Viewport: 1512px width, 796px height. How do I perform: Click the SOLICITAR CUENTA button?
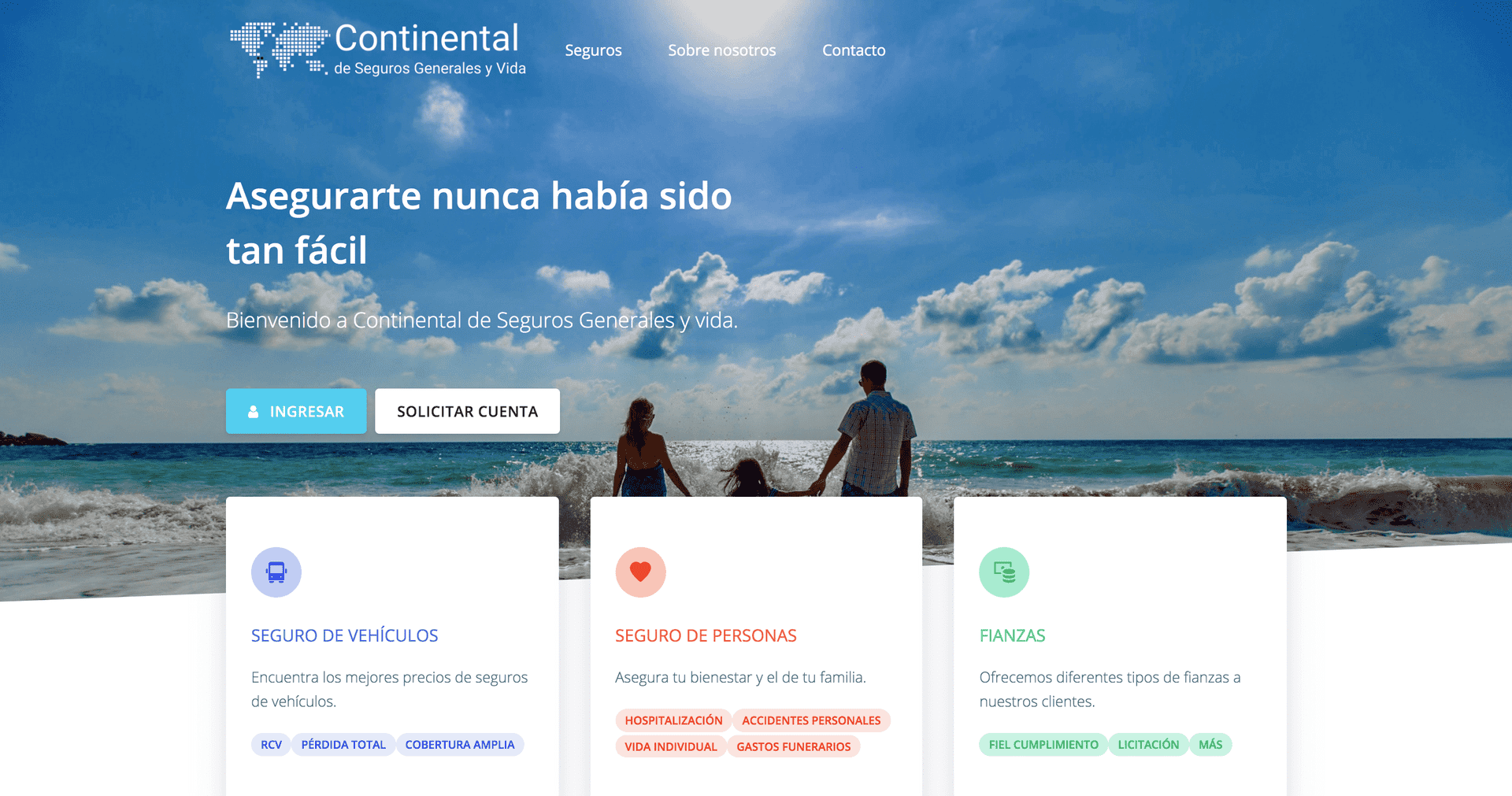pos(467,411)
